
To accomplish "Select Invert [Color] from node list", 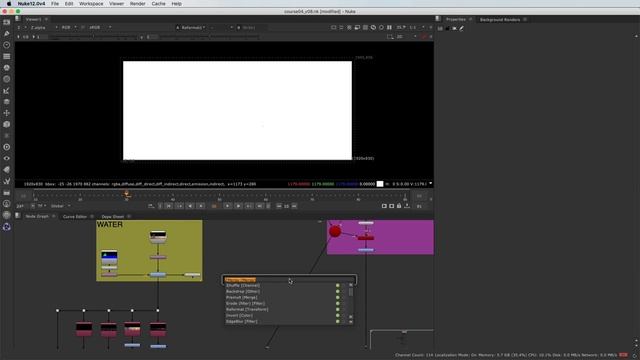I will click(239, 316).
